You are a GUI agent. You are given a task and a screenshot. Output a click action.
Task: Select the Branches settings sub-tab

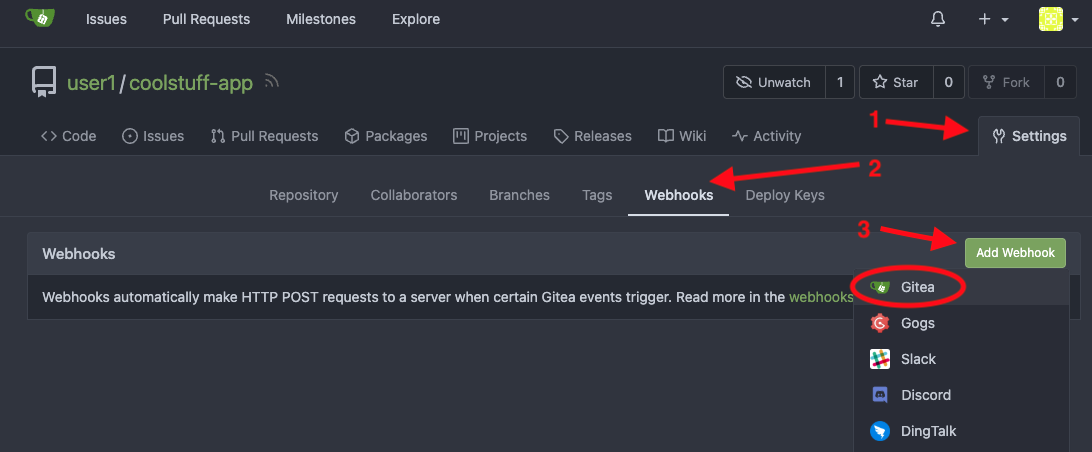(520, 195)
